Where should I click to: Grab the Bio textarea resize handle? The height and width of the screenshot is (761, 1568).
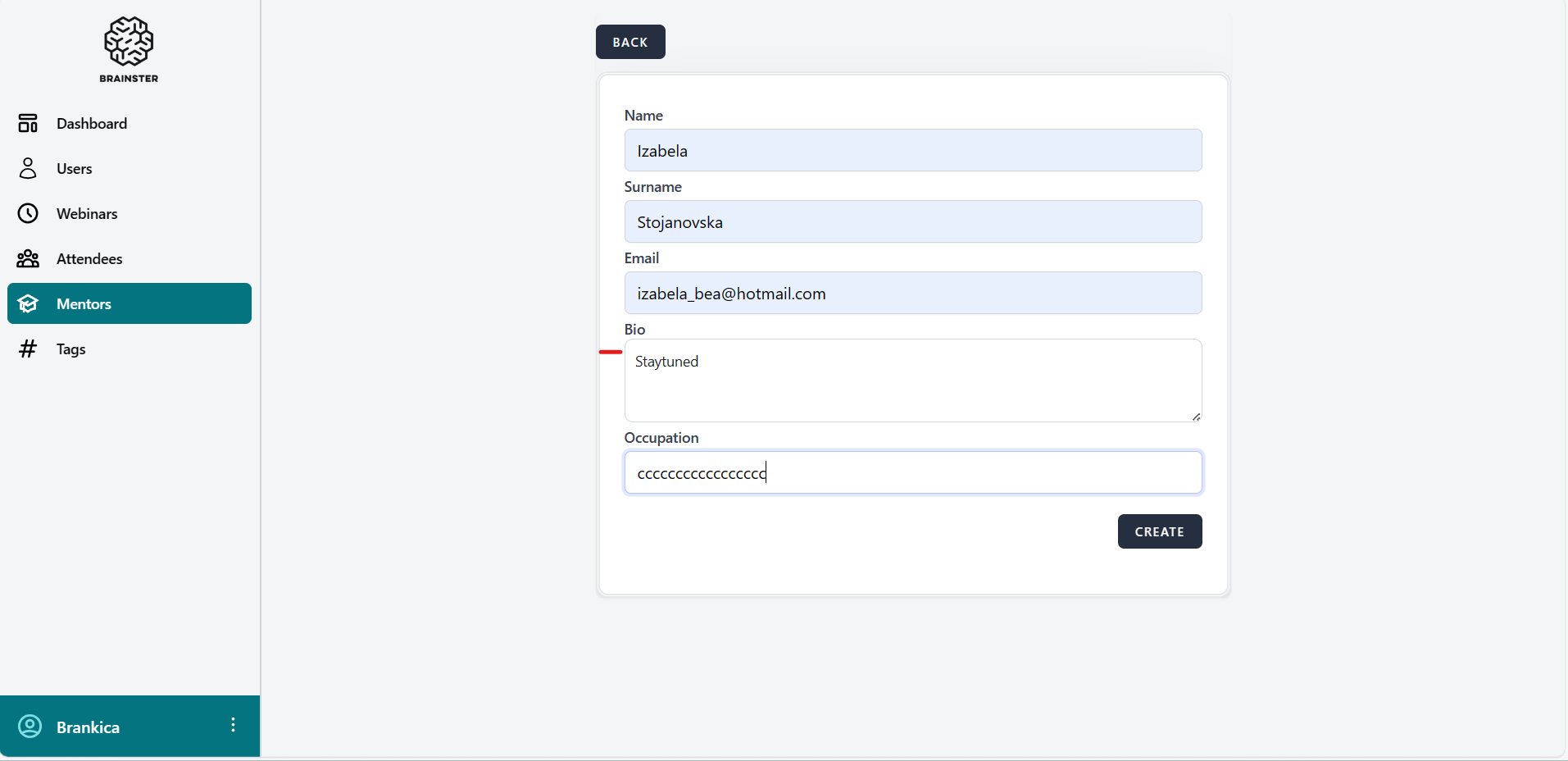tap(1196, 417)
